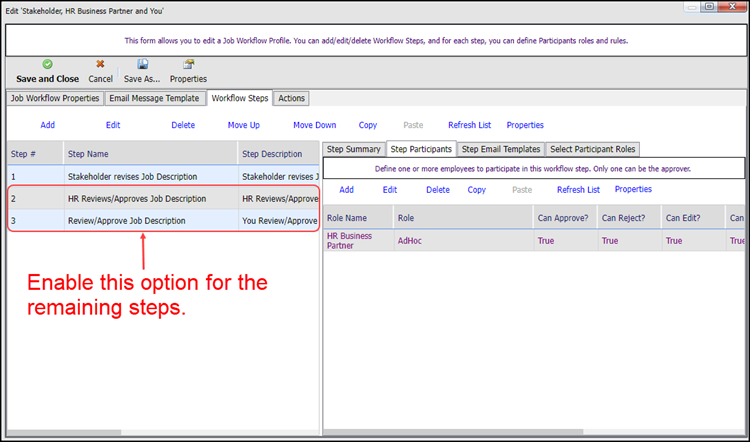Screen dimensions: 750x442
Task: Open Select Participant Roles tab
Action: [x=593, y=149]
